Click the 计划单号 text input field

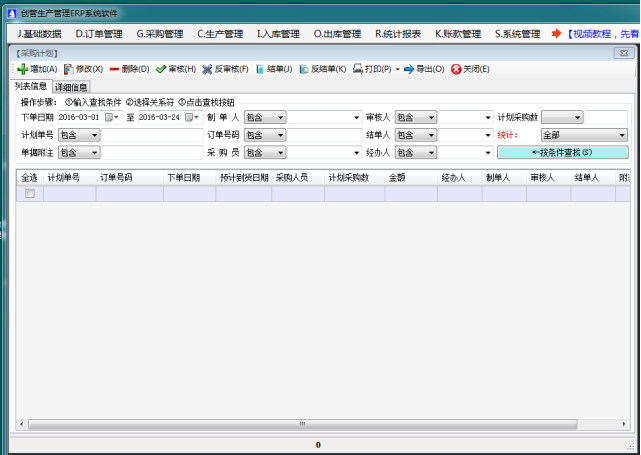pyautogui.click(x=152, y=135)
